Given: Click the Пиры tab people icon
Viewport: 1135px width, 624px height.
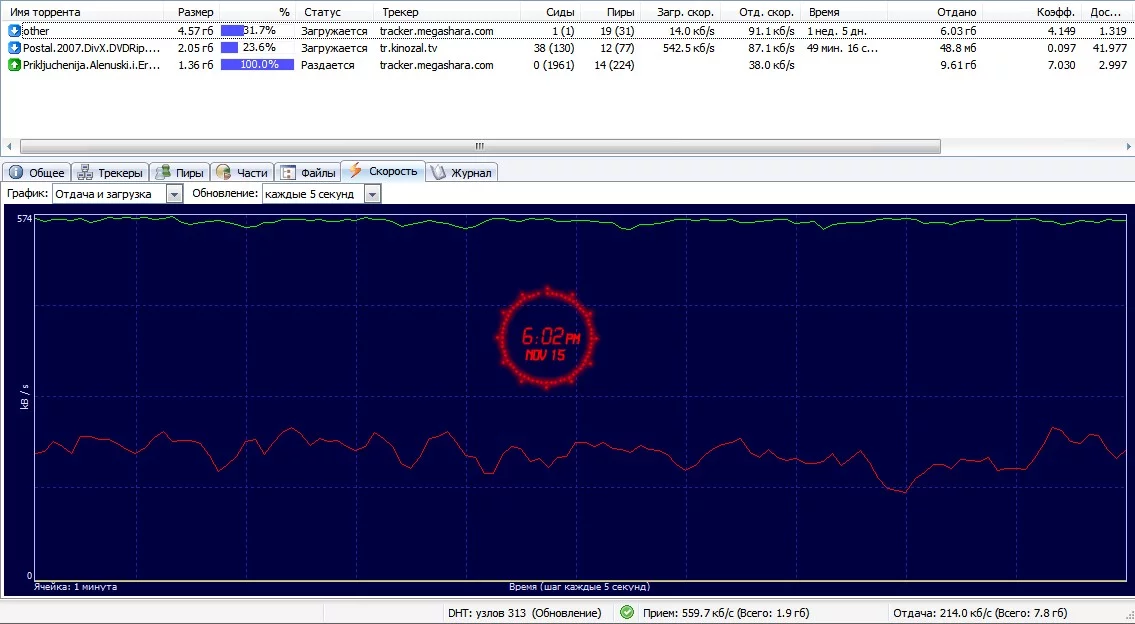Looking at the screenshot, I should coord(162,173).
